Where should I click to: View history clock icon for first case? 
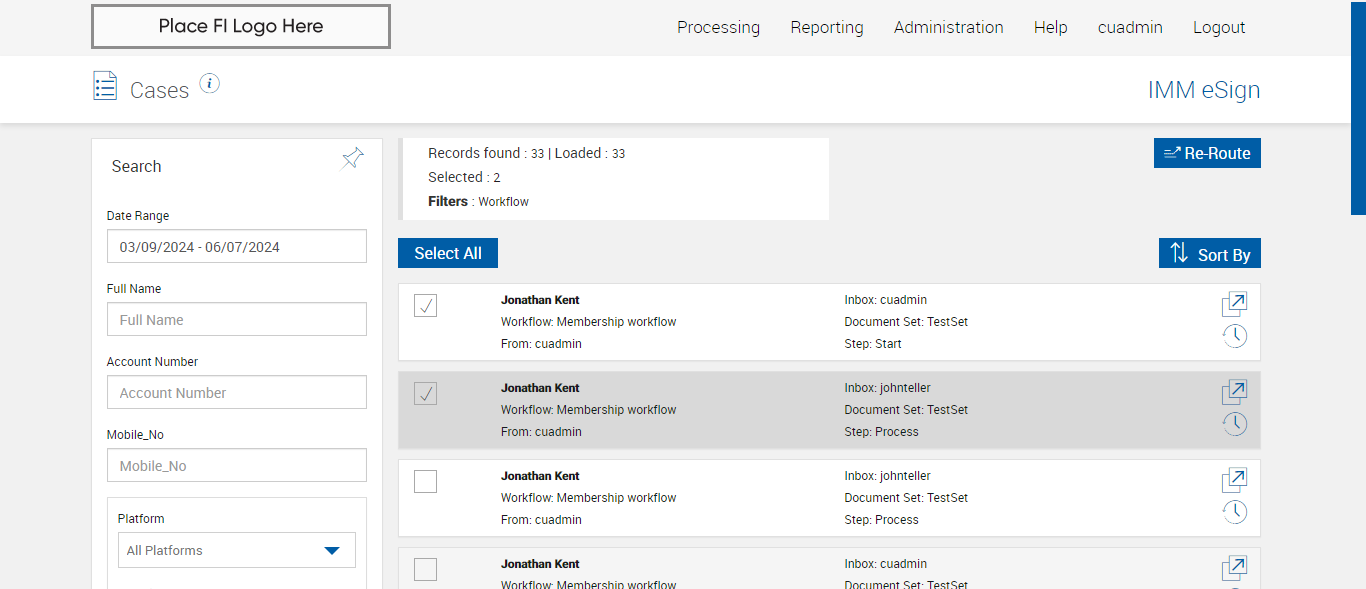pos(1234,336)
